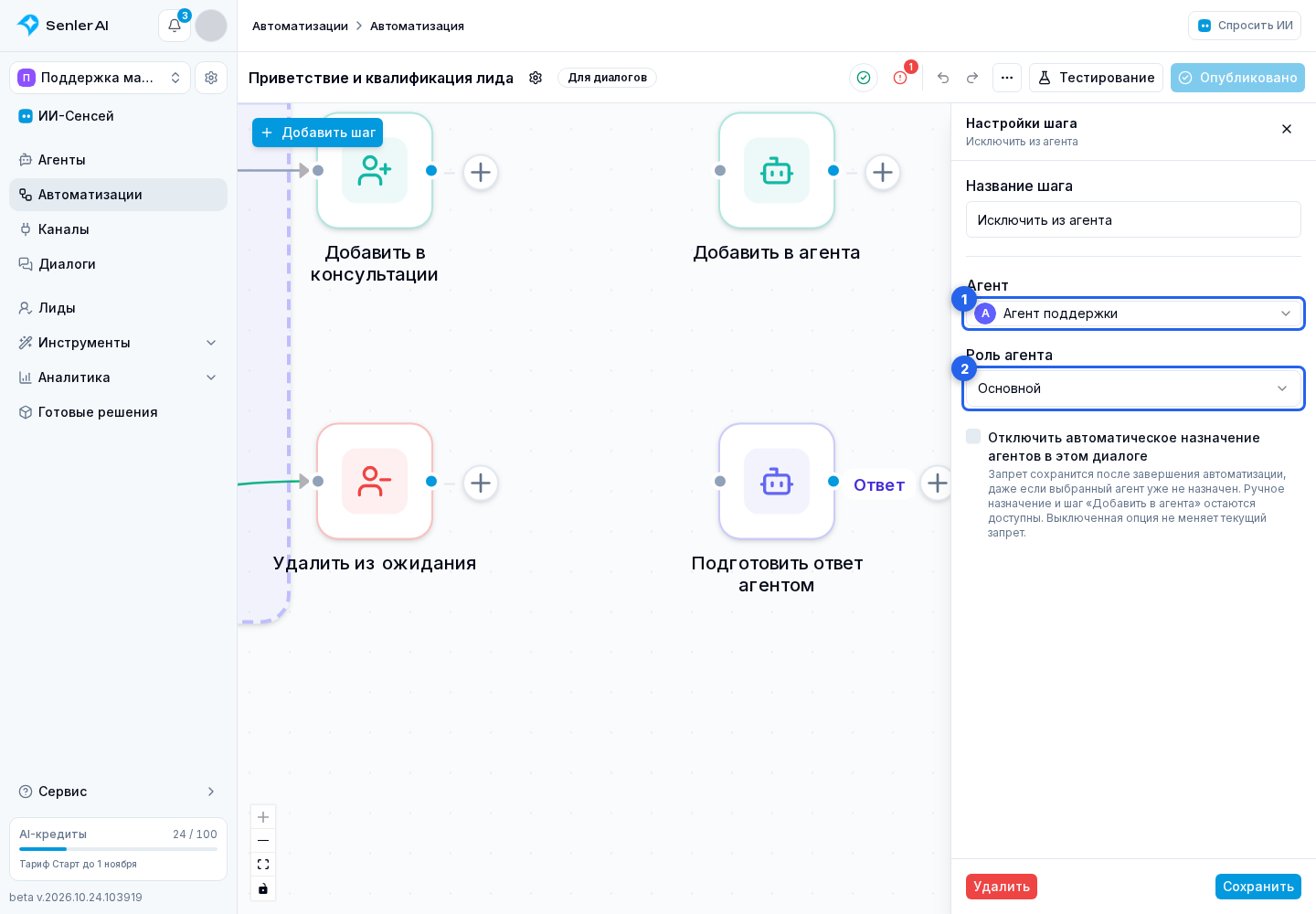Open 'Диалоги' in the sidebar

point(119,264)
